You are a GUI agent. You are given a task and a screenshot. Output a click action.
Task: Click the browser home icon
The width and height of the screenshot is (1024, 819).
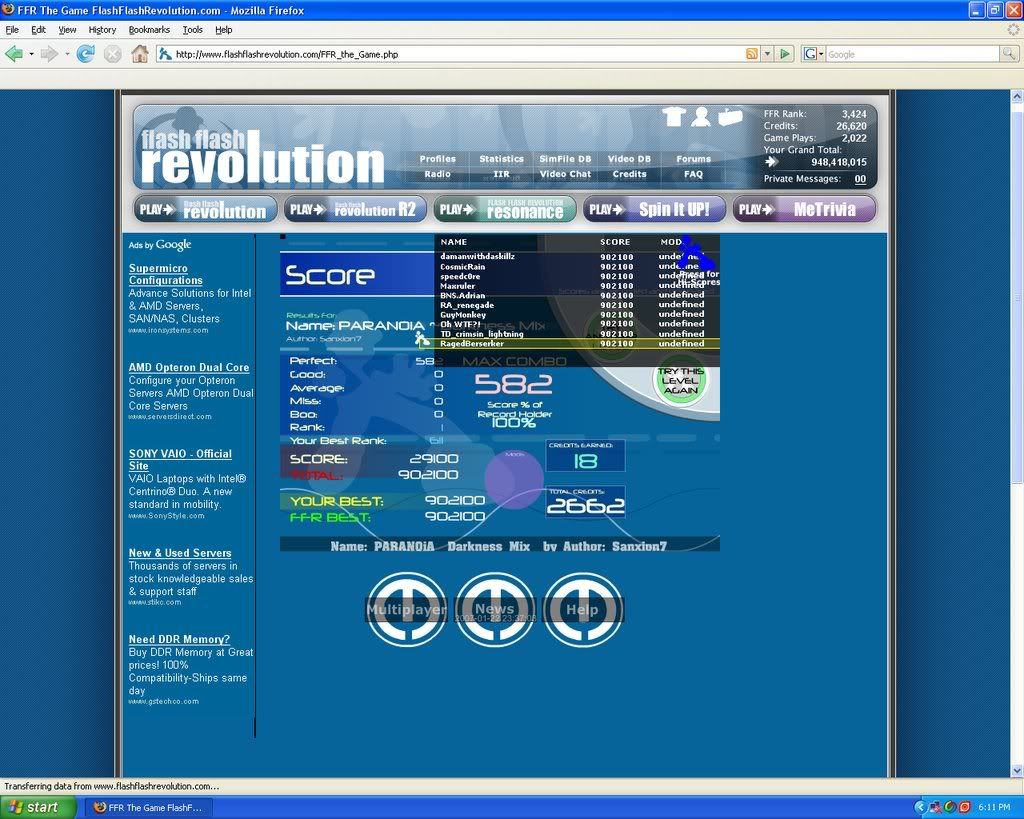140,54
